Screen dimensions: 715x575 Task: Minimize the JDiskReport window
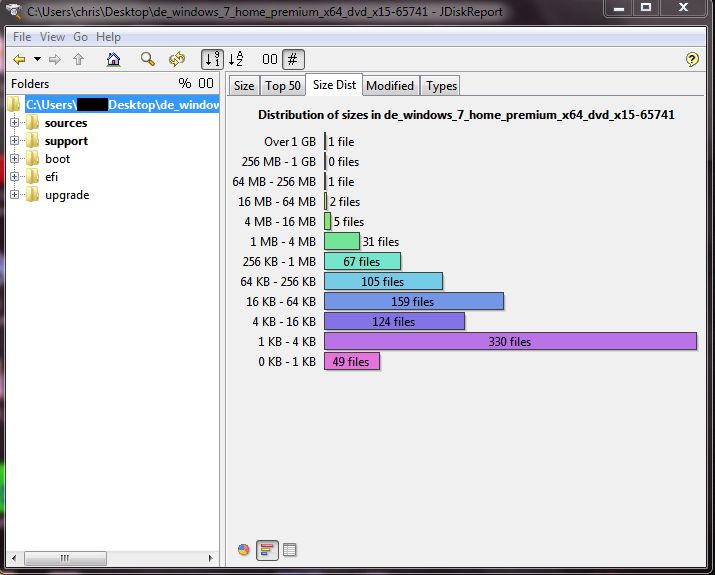tap(619, 7)
